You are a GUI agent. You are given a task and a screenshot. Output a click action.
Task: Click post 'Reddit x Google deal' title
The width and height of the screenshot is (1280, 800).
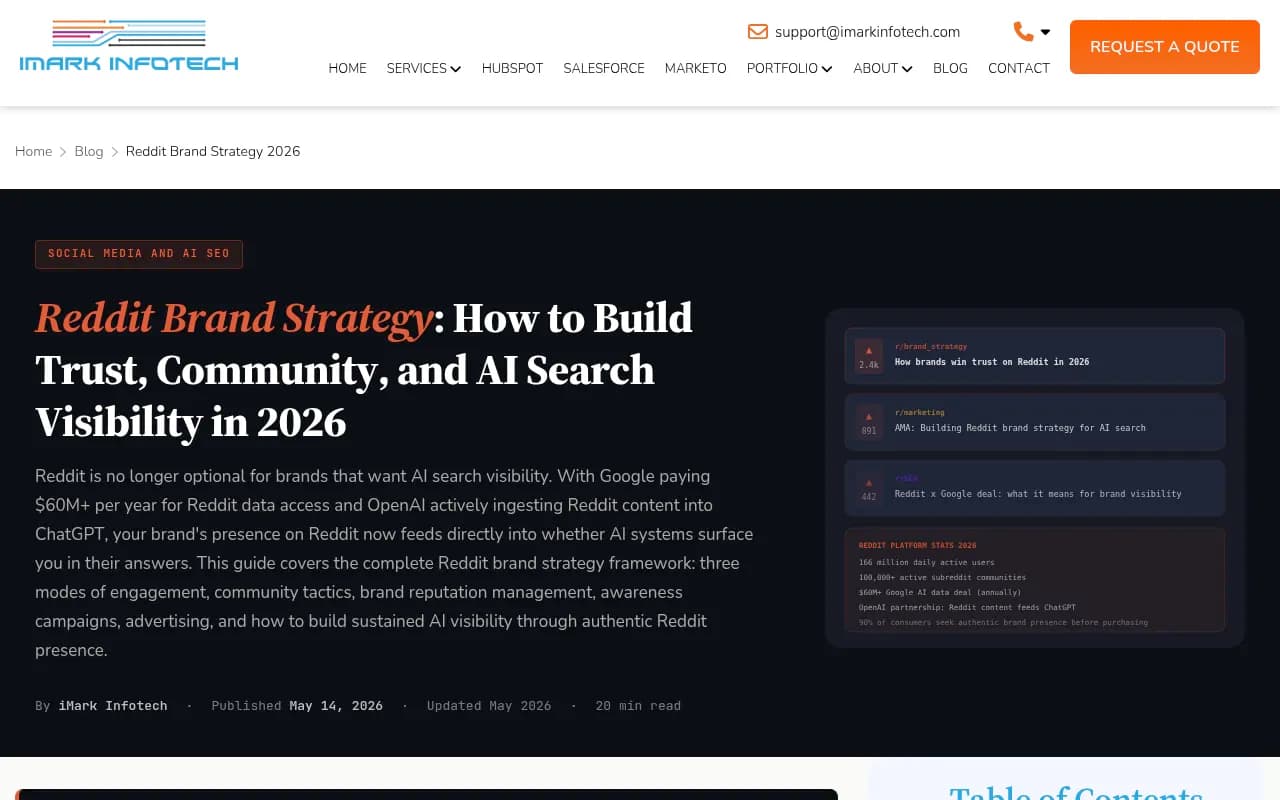(x=1038, y=494)
